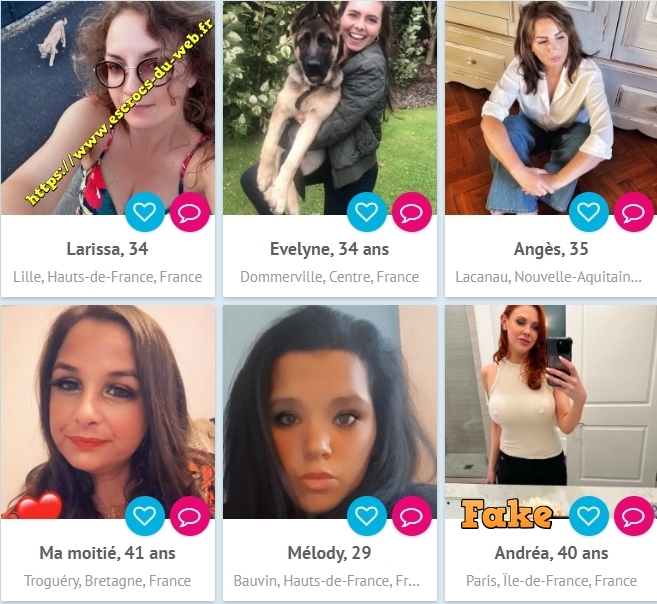Open chat with Larissa
The height and width of the screenshot is (604, 657).
tap(190, 212)
